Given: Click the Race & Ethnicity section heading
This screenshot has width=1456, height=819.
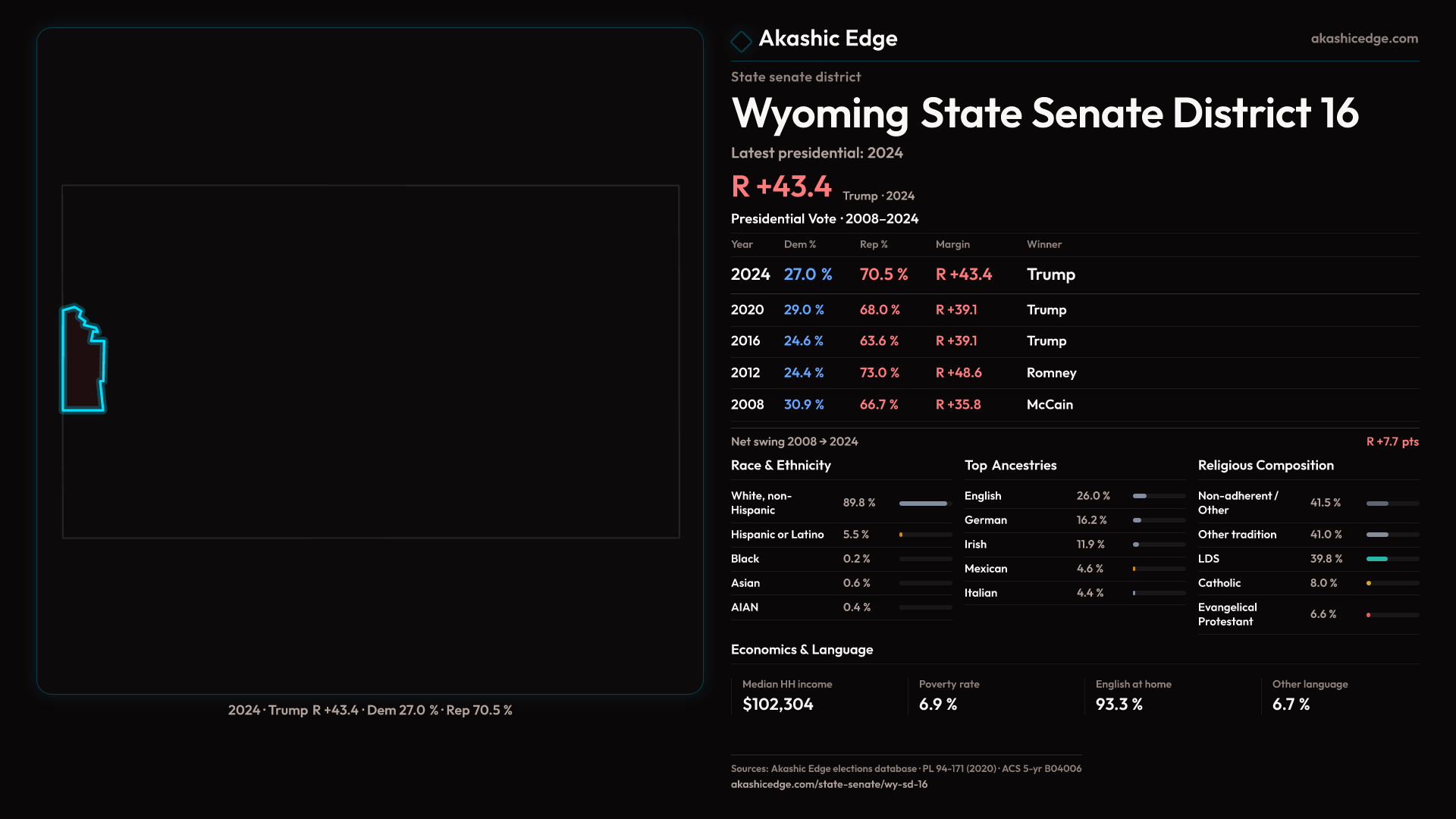Looking at the screenshot, I should [780, 466].
